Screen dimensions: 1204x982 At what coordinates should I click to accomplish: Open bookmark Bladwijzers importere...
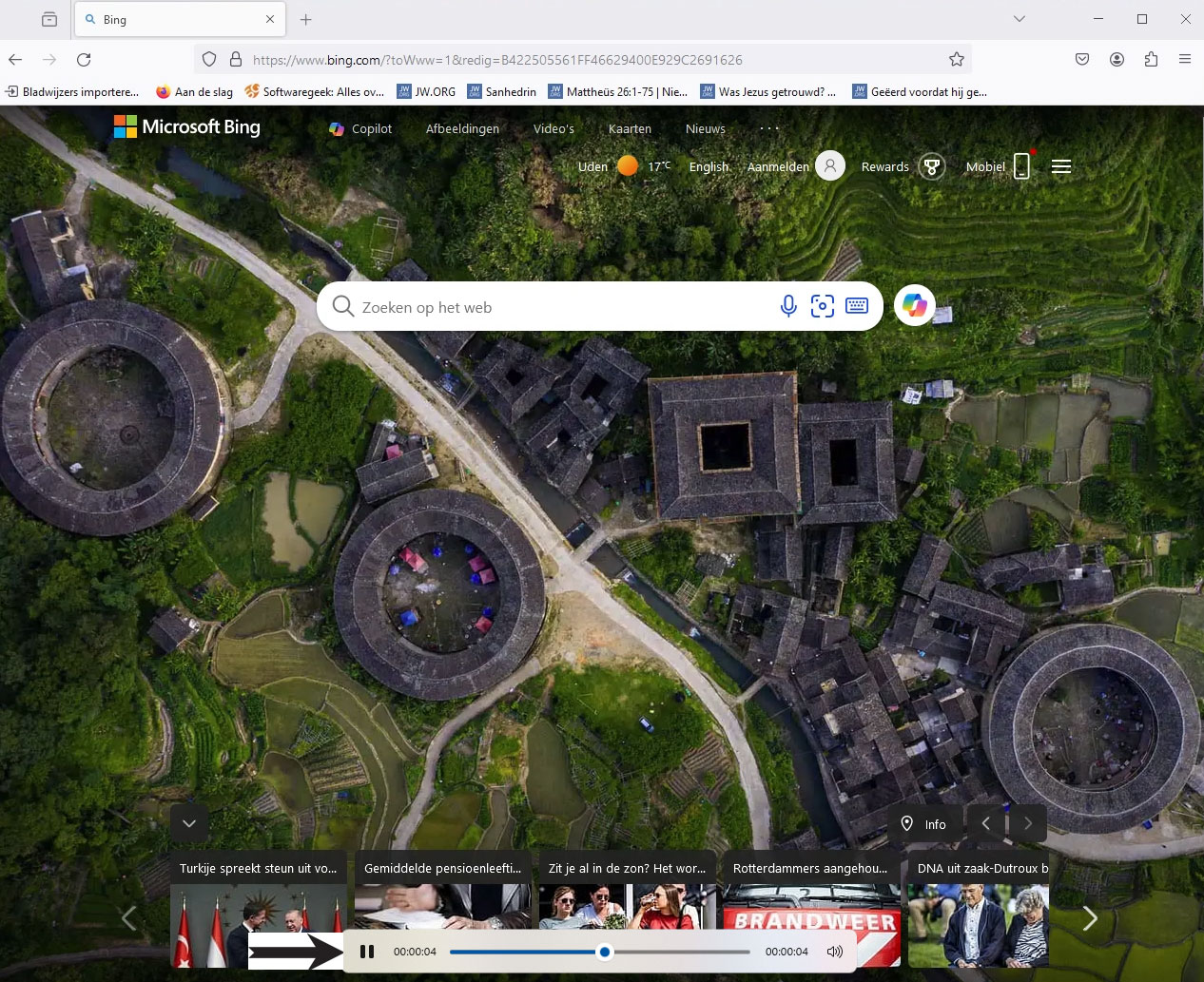tap(72, 91)
